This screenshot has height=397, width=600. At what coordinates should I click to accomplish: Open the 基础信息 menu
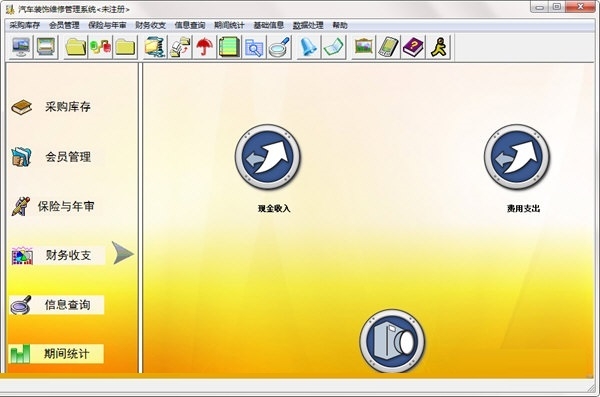point(269,25)
